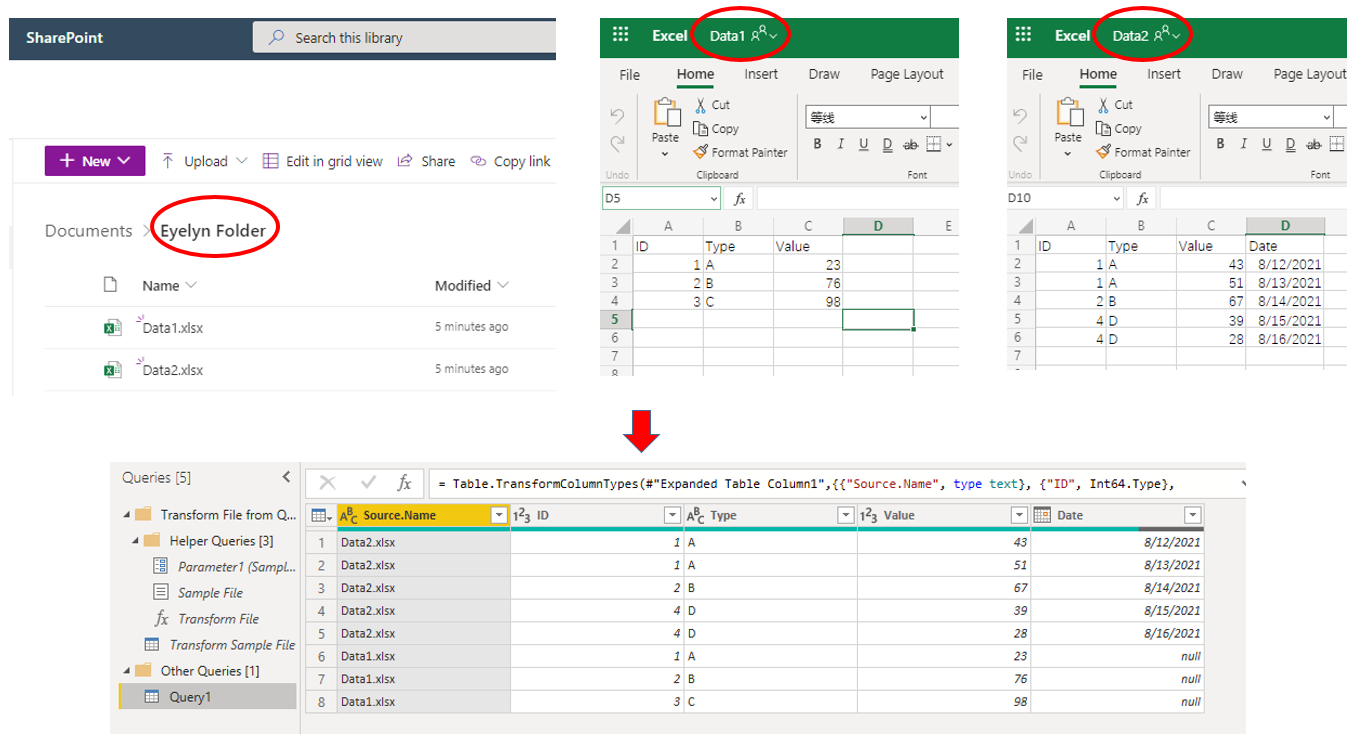Click Copy in the Data2 Excel window
Screen dimensions: 1364x746
click(1118, 129)
